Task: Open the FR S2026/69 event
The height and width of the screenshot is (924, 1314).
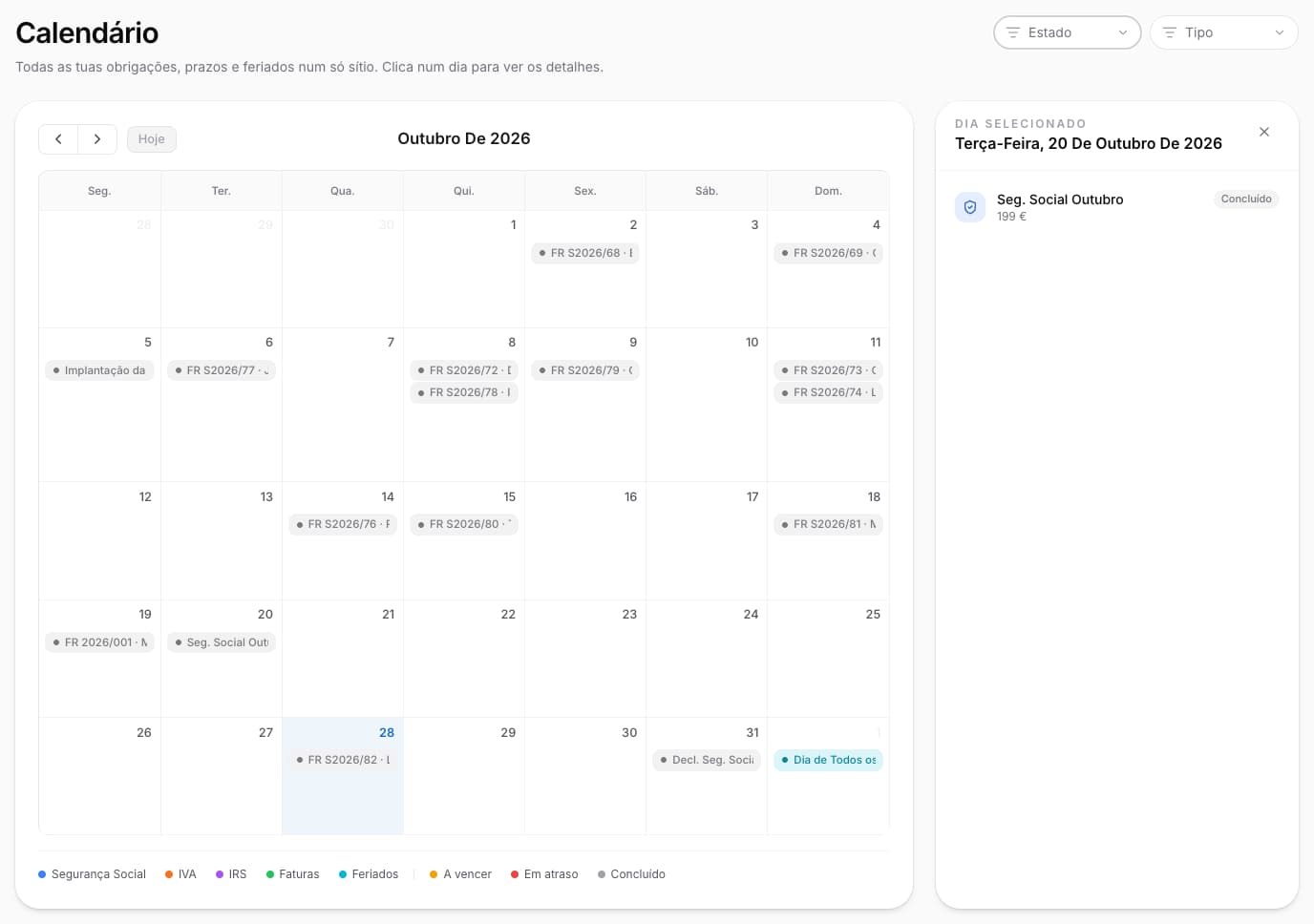Action: (x=828, y=253)
